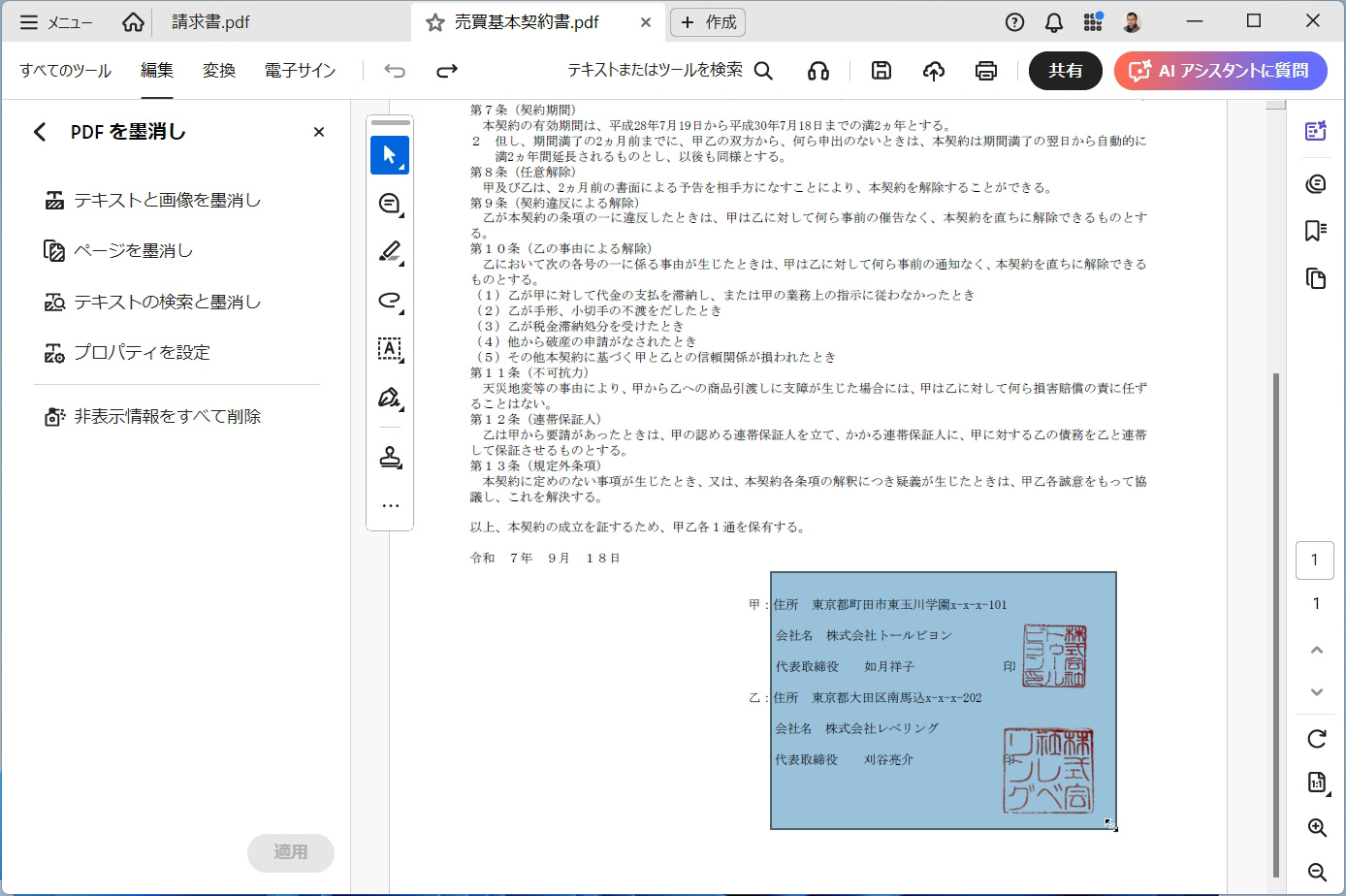Select the fountain pen sign tool

click(x=390, y=398)
